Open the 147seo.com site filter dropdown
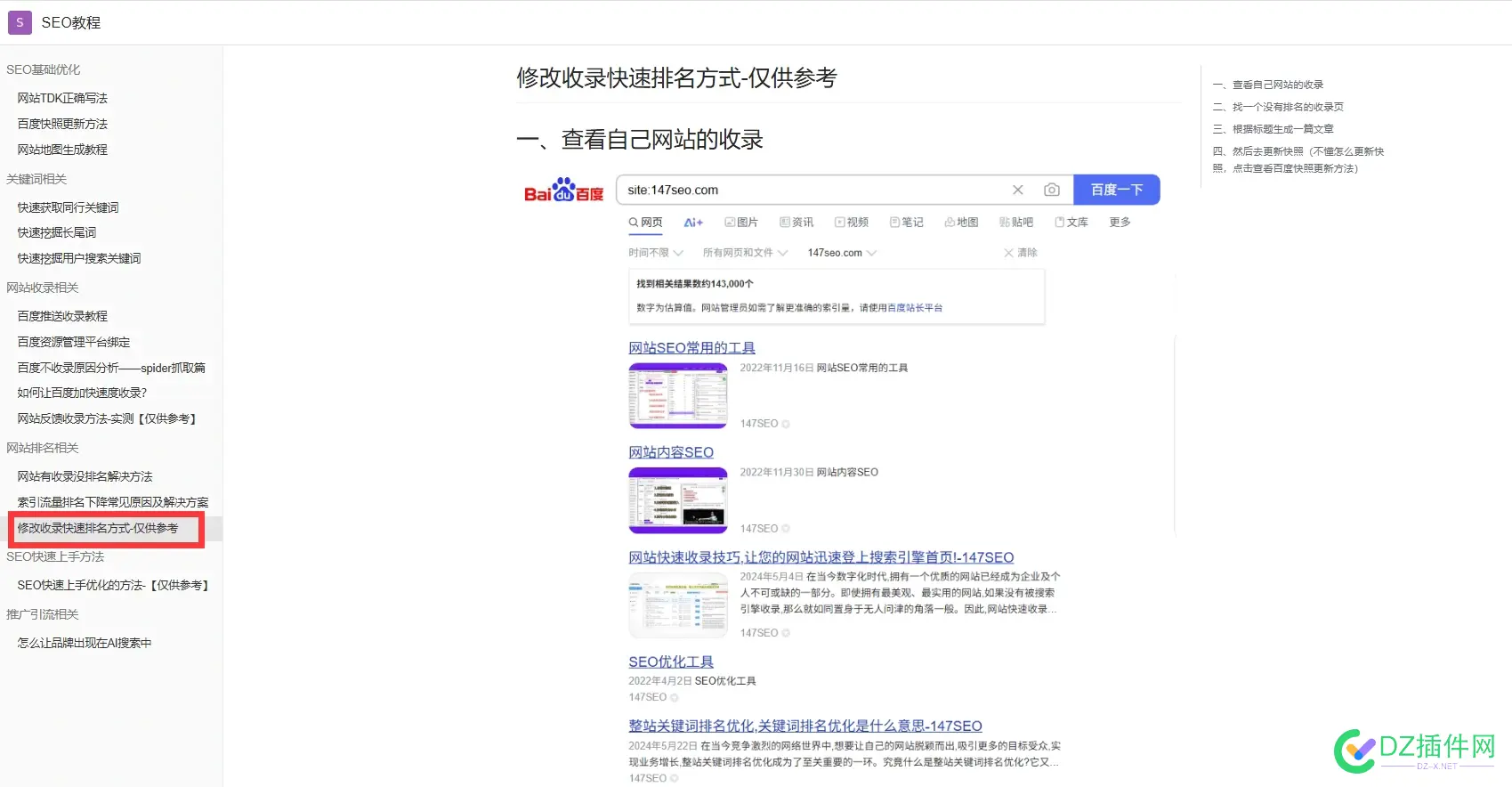This screenshot has width=1512, height=787. pyautogui.click(x=842, y=253)
